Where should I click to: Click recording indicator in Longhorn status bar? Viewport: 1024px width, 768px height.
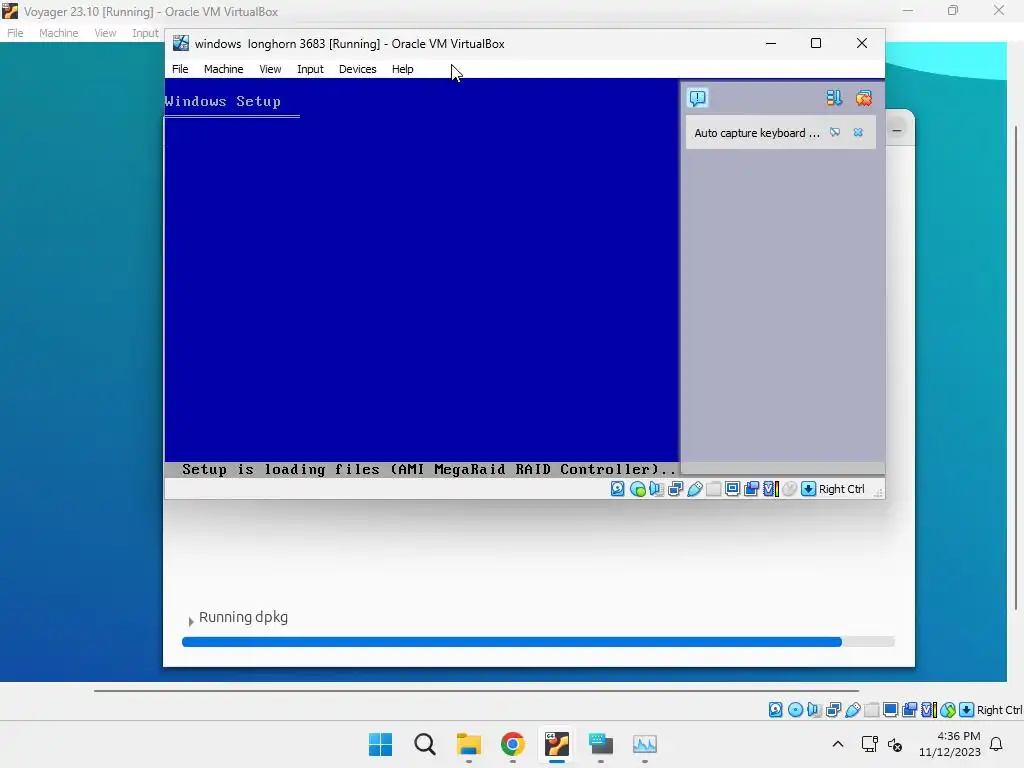(752, 489)
